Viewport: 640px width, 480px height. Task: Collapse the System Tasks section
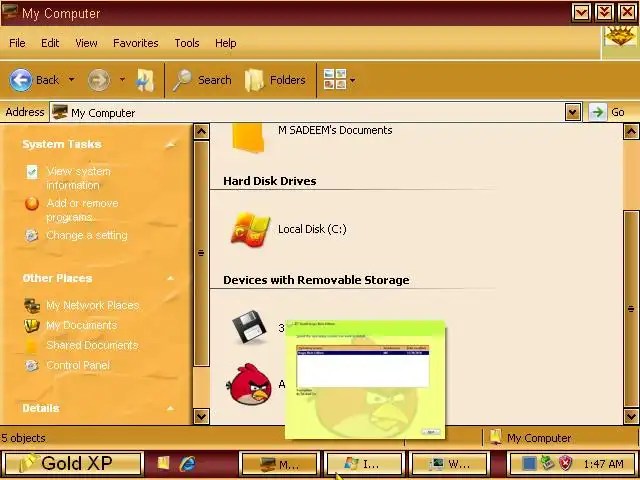click(171, 144)
